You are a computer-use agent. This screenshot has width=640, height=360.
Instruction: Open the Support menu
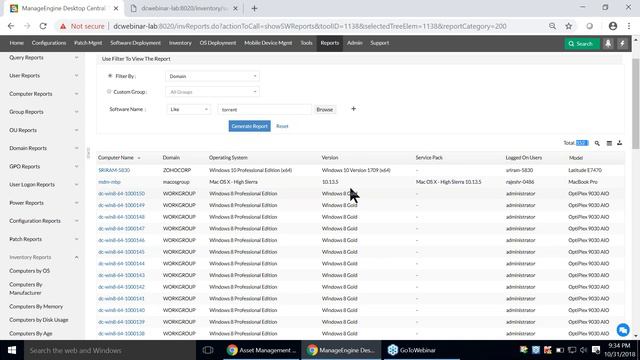tap(380, 43)
